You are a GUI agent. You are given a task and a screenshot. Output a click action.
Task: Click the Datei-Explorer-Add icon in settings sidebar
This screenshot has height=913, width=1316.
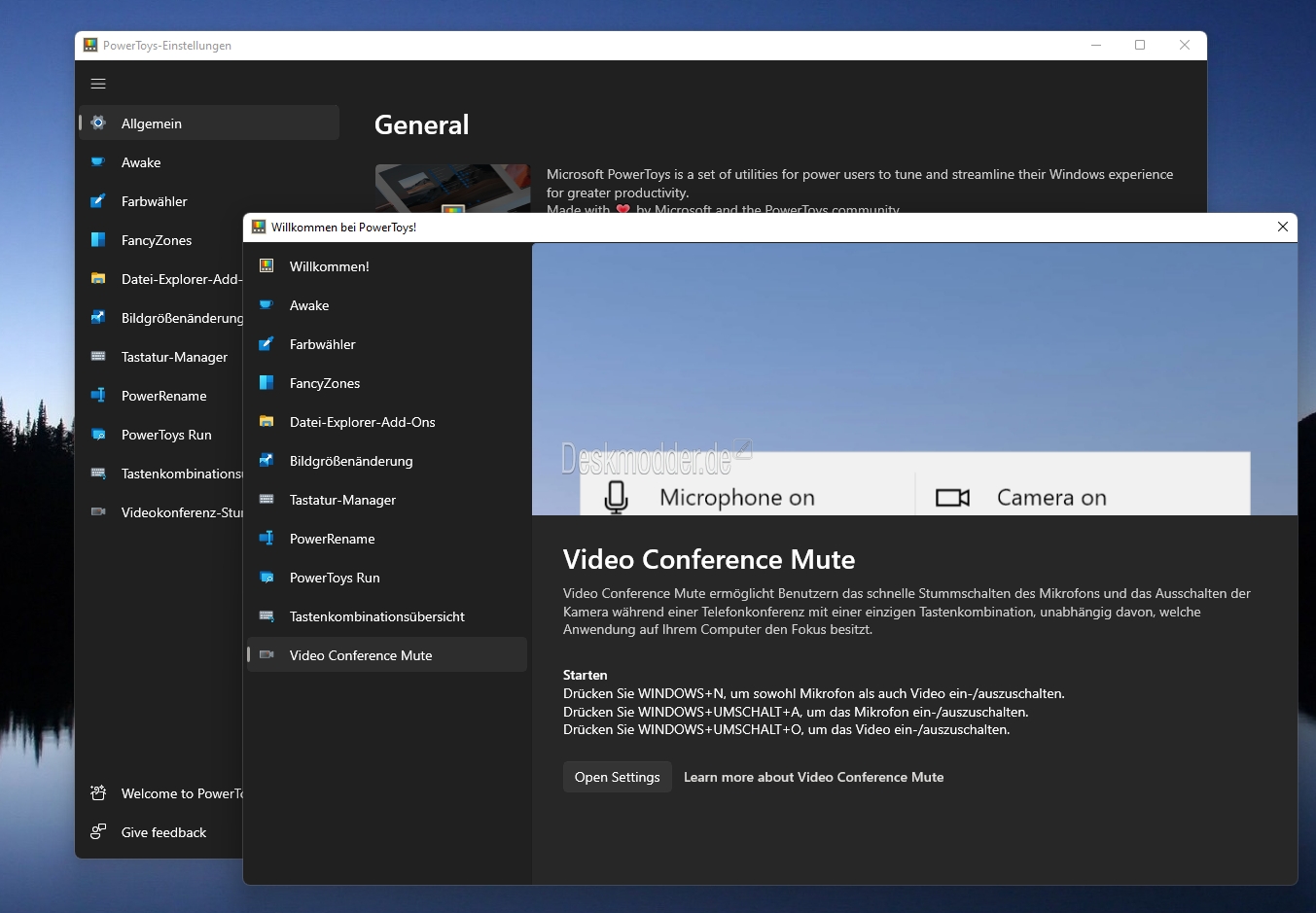[98, 278]
